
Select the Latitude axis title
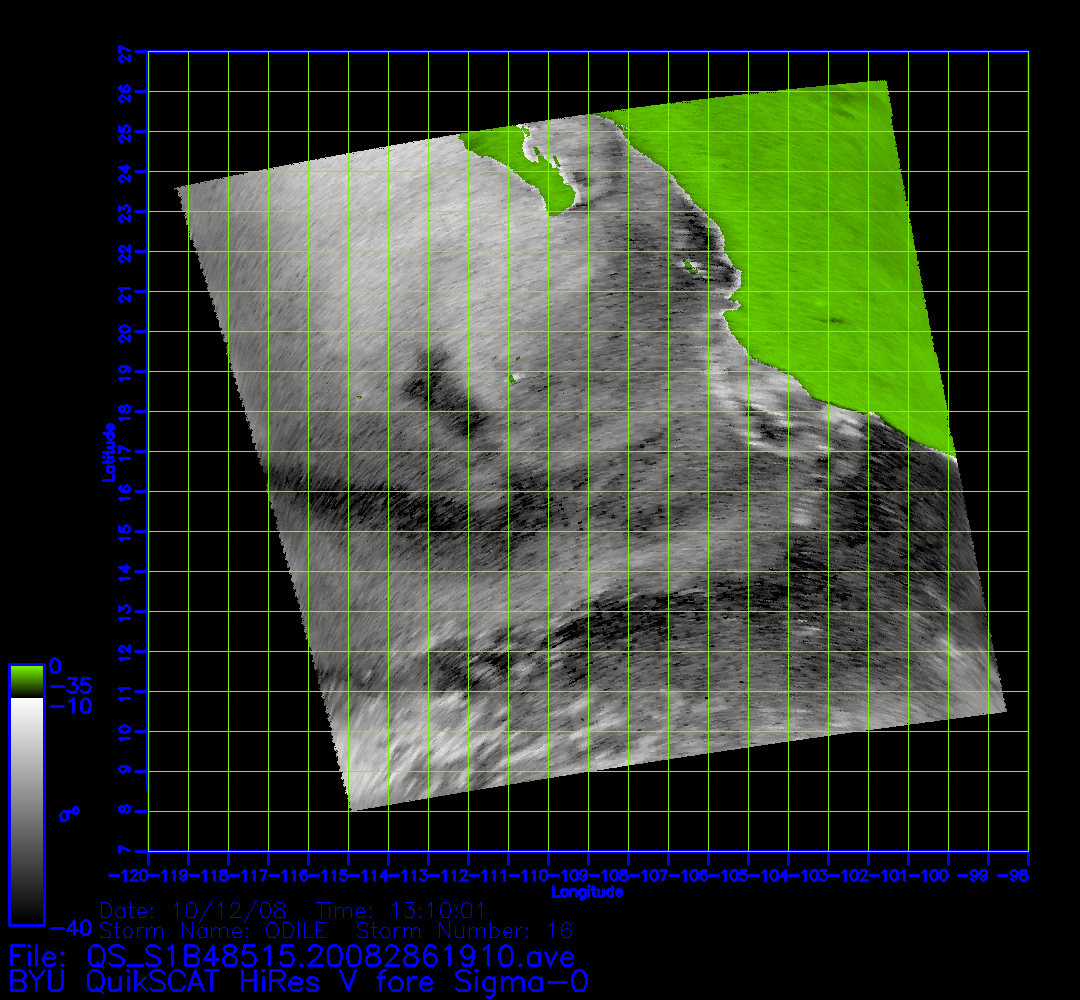(106, 452)
